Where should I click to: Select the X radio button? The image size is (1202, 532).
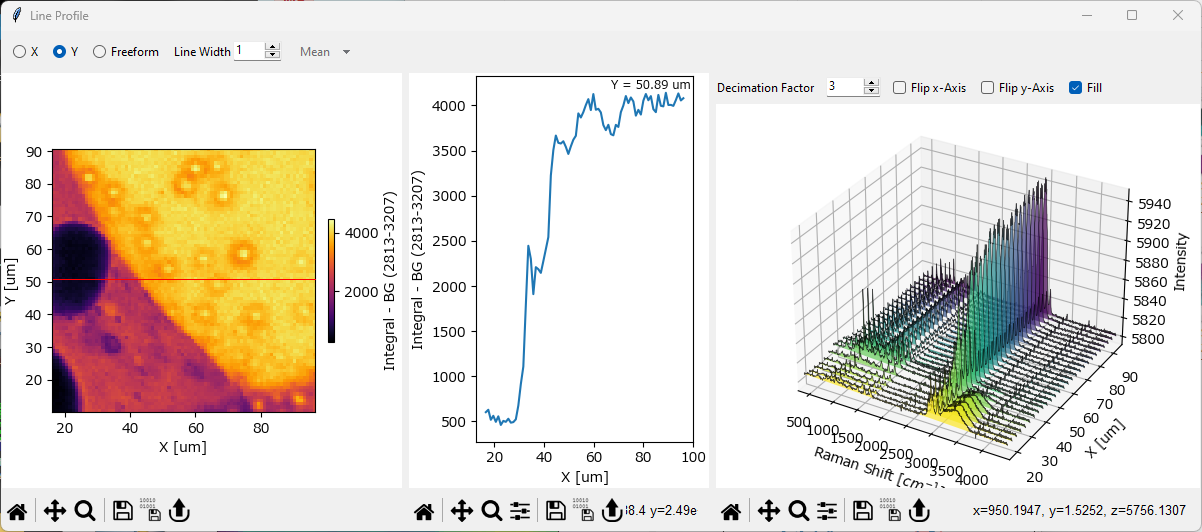coord(19,52)
